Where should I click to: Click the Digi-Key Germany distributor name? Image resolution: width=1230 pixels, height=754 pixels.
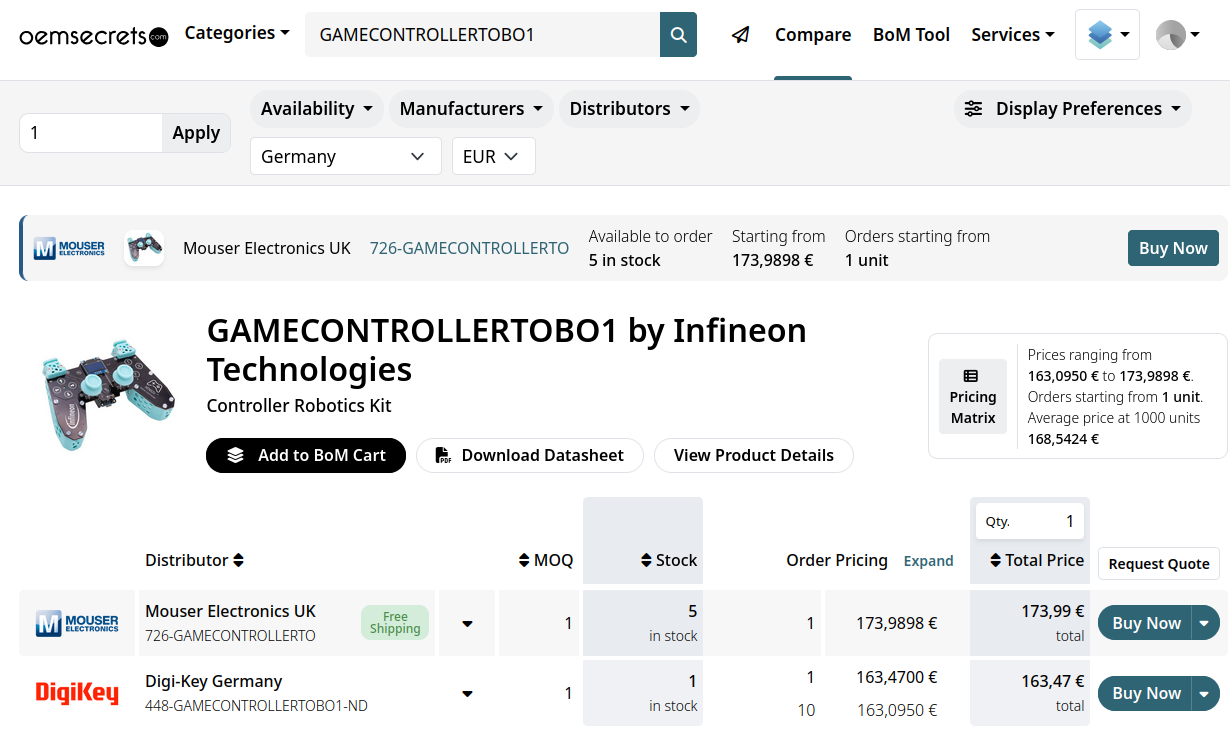point(214,681)
